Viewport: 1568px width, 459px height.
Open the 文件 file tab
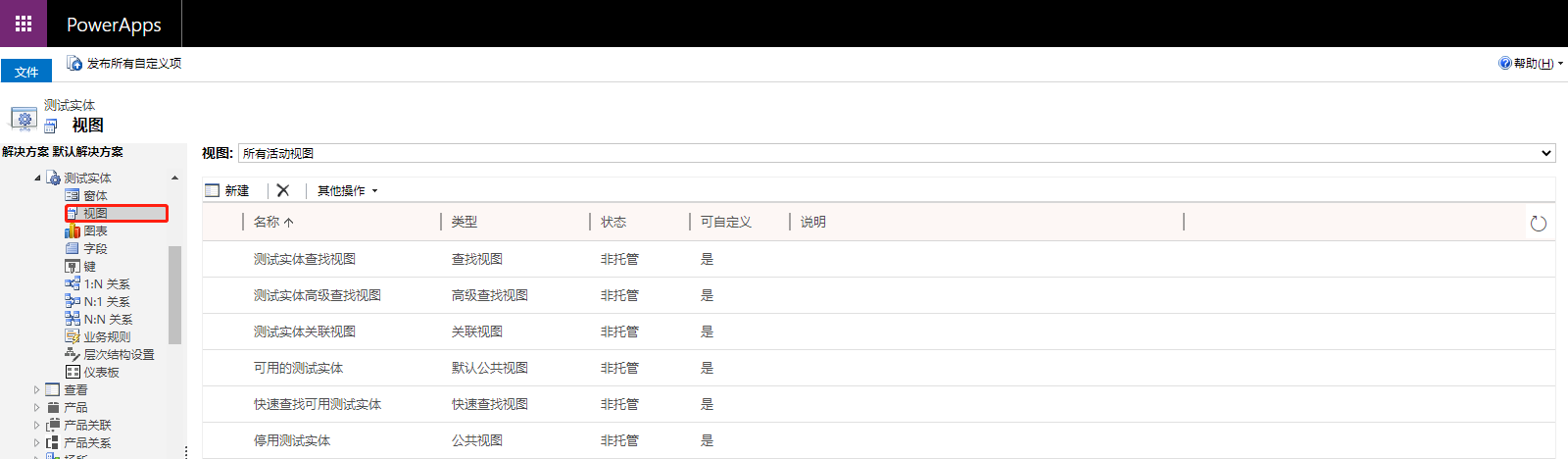tap(26, 72)
